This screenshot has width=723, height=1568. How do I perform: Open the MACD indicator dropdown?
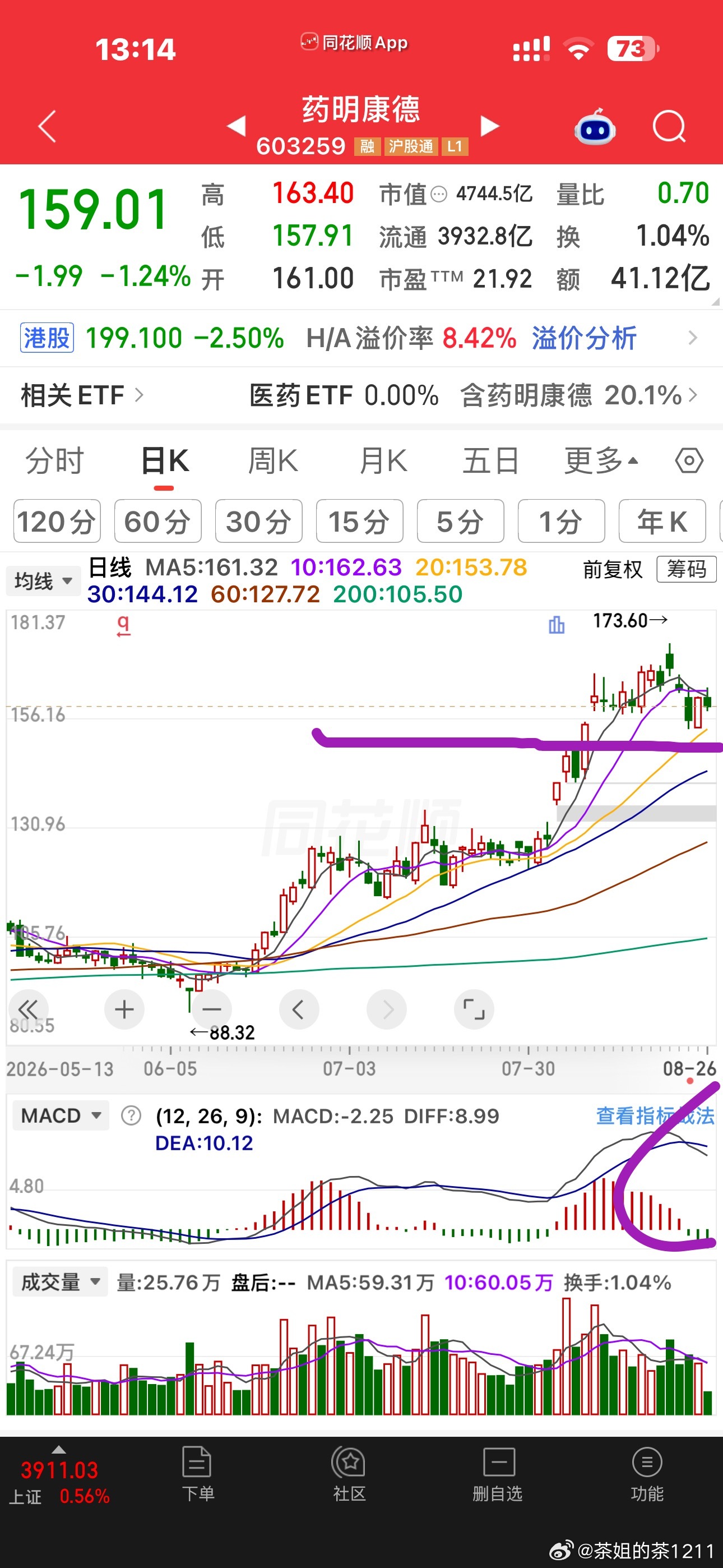(61, 1116)
